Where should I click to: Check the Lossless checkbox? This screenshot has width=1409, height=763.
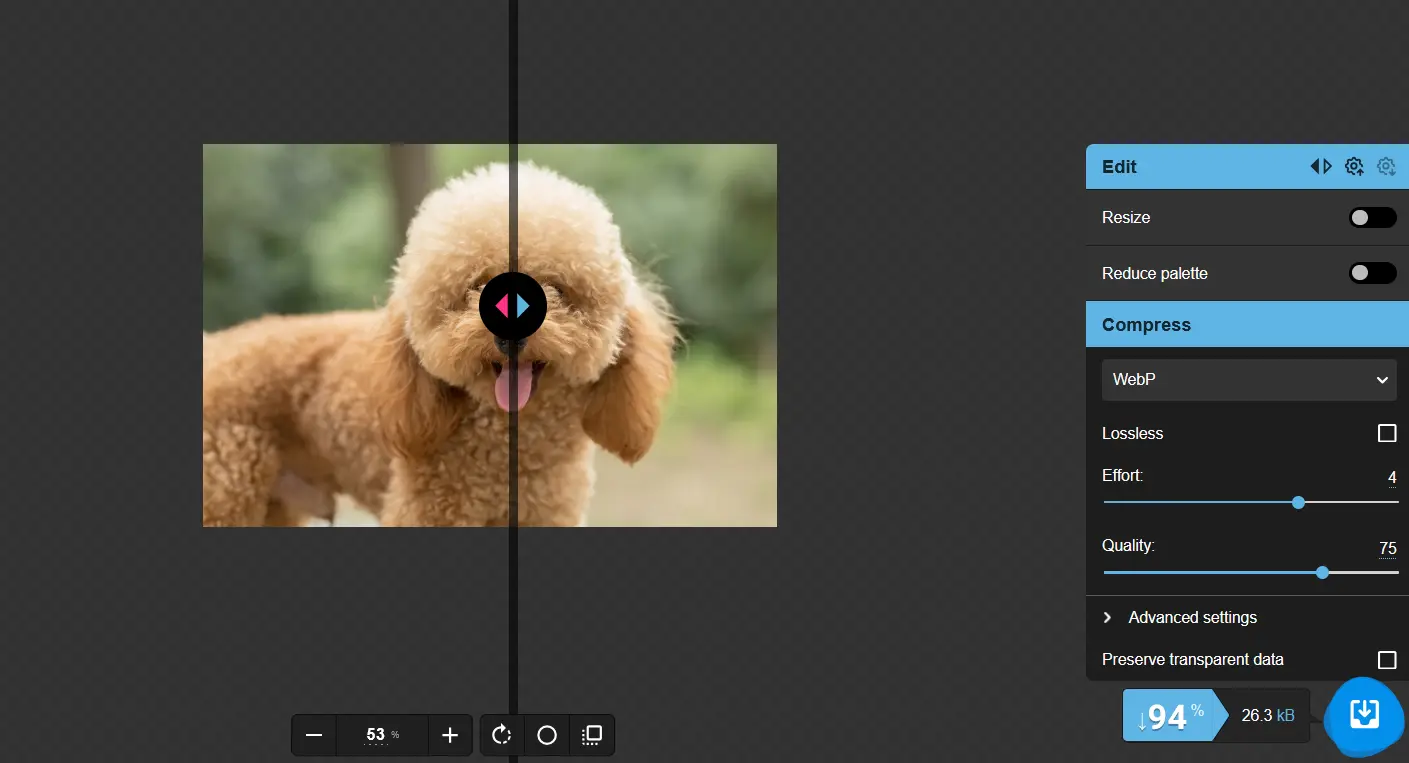pyautogui.click(x=1387, y=433)
